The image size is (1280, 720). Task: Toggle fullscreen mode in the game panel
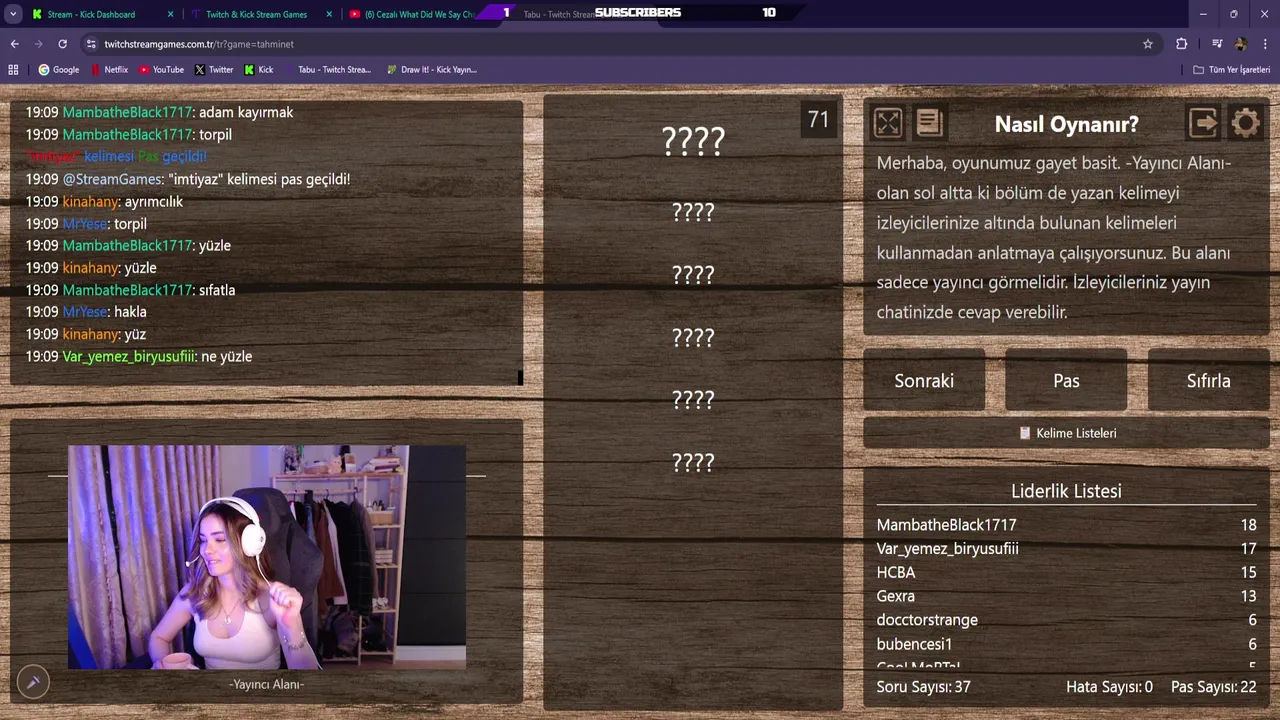click(x=888, y=123)
